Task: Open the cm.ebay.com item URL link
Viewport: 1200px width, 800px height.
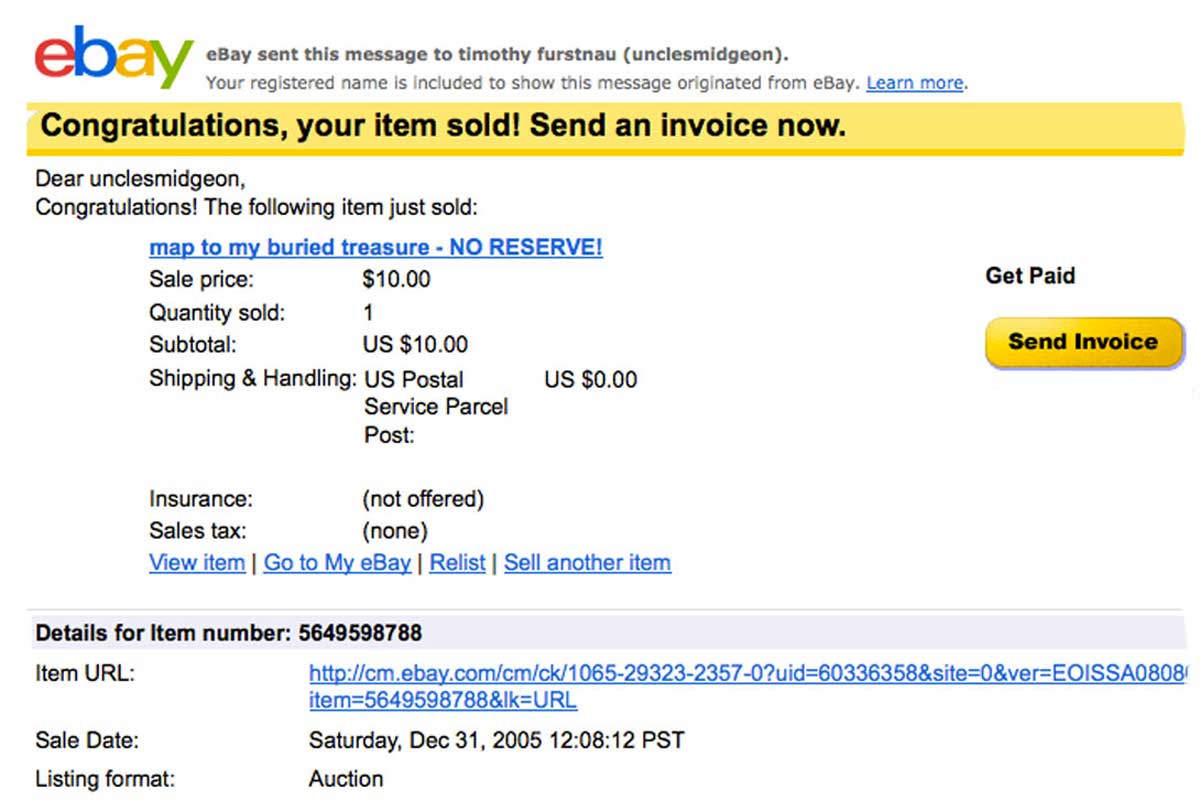Action: (746, 687)
